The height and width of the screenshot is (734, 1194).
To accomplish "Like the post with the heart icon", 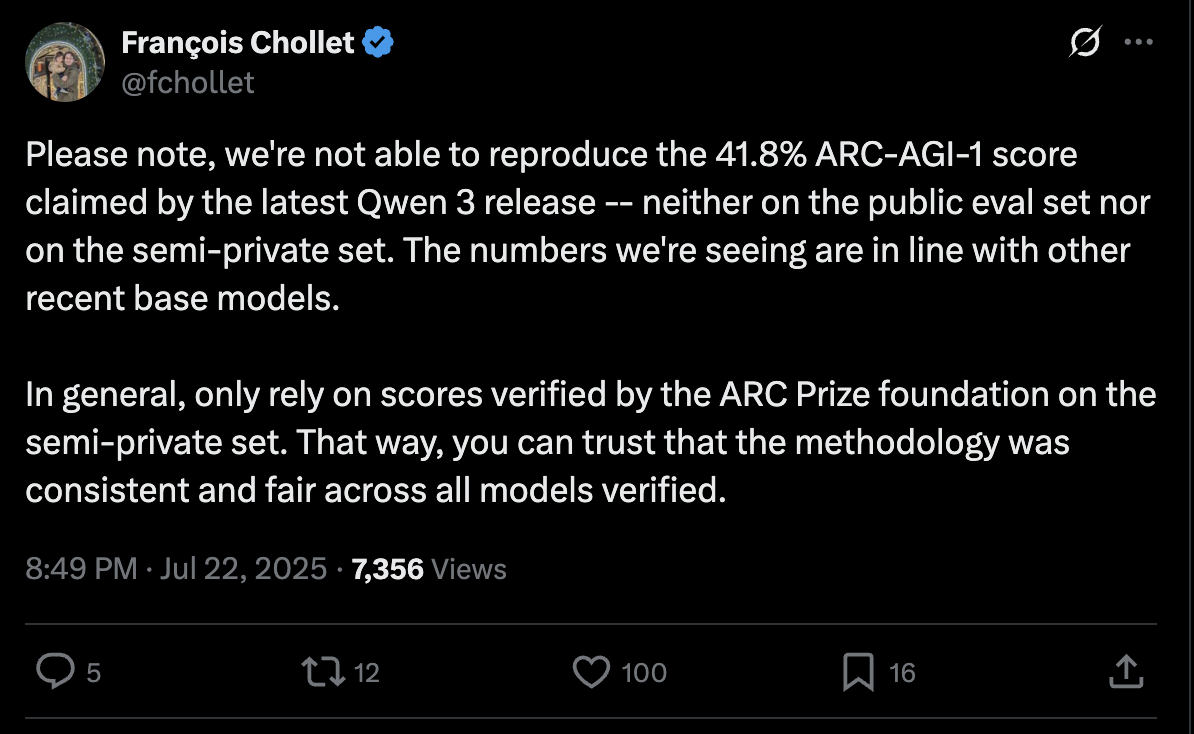I will pyautogui.click(x=591, y=672).
